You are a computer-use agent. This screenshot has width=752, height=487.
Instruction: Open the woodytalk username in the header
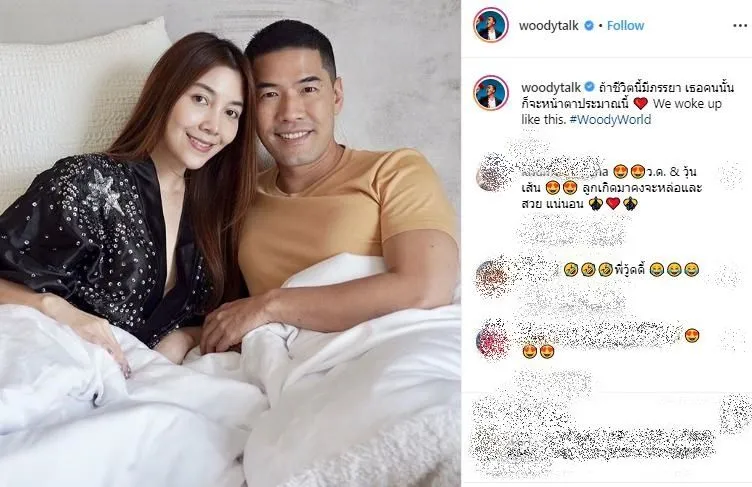549,25
